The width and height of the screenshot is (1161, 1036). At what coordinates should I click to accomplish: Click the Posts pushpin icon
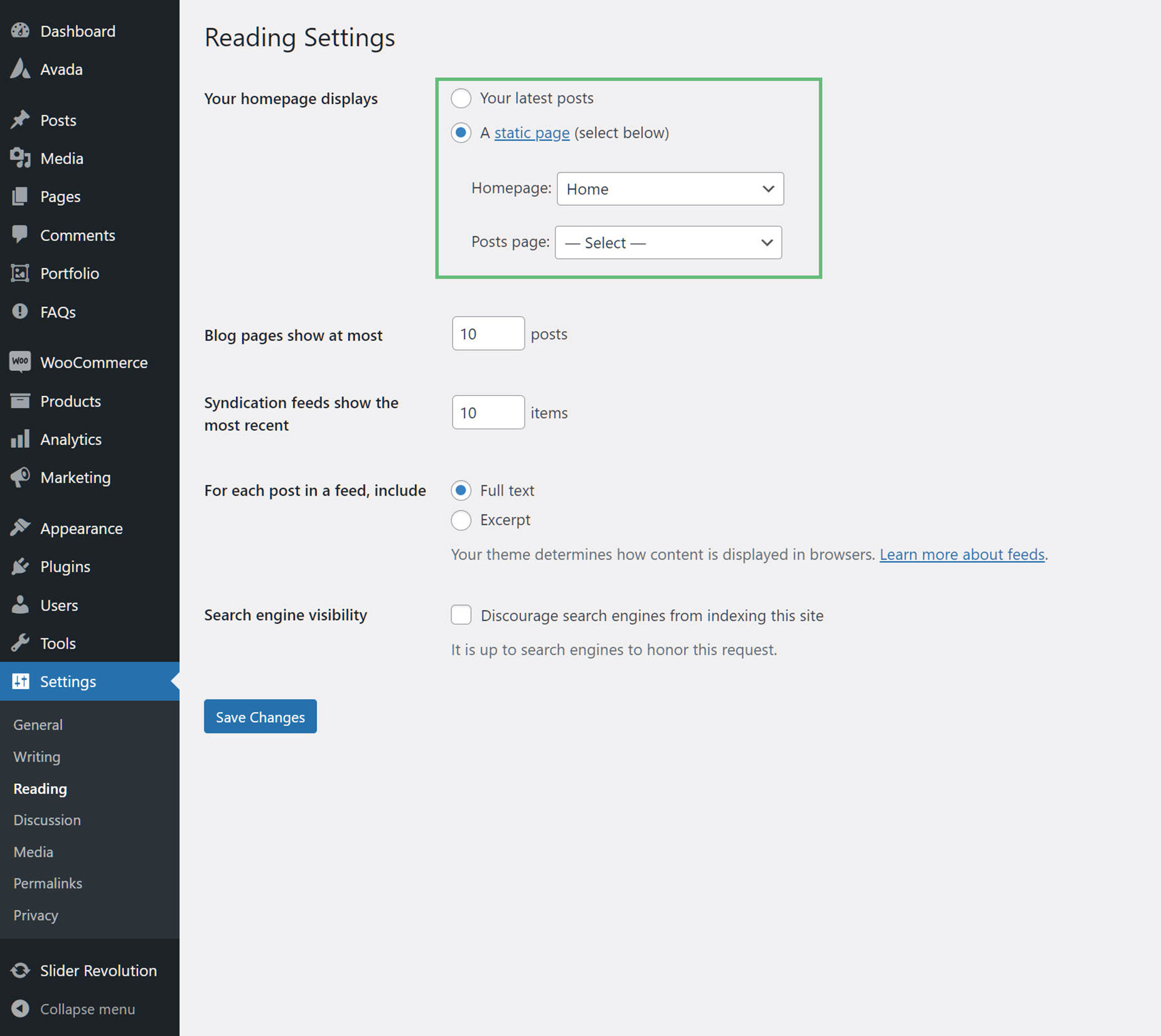click(20, 120)
